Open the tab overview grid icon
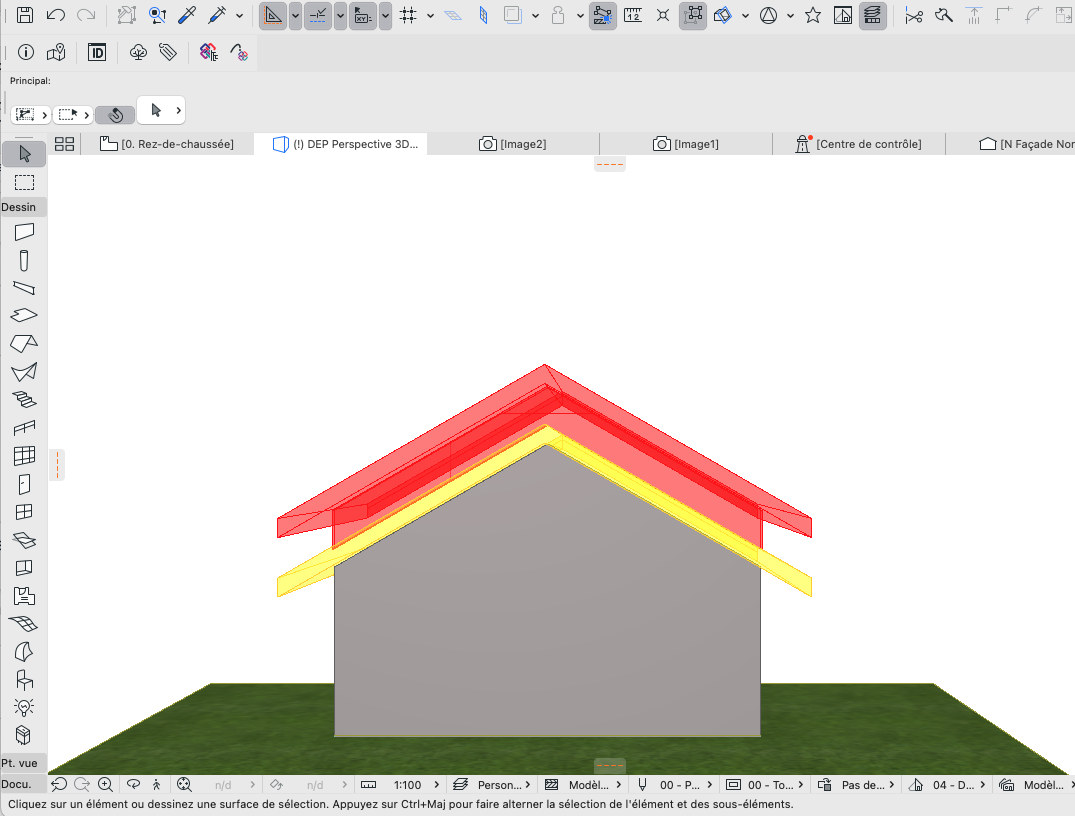This screenshot has width=1075, height=816. [x=64, y=144]
